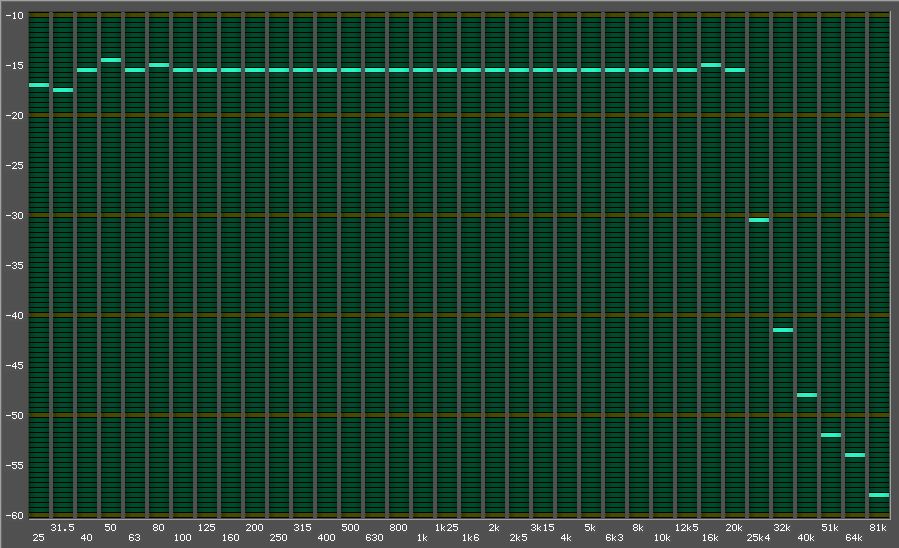
Task: Select the 250 Hz band label
Action: 278,538
